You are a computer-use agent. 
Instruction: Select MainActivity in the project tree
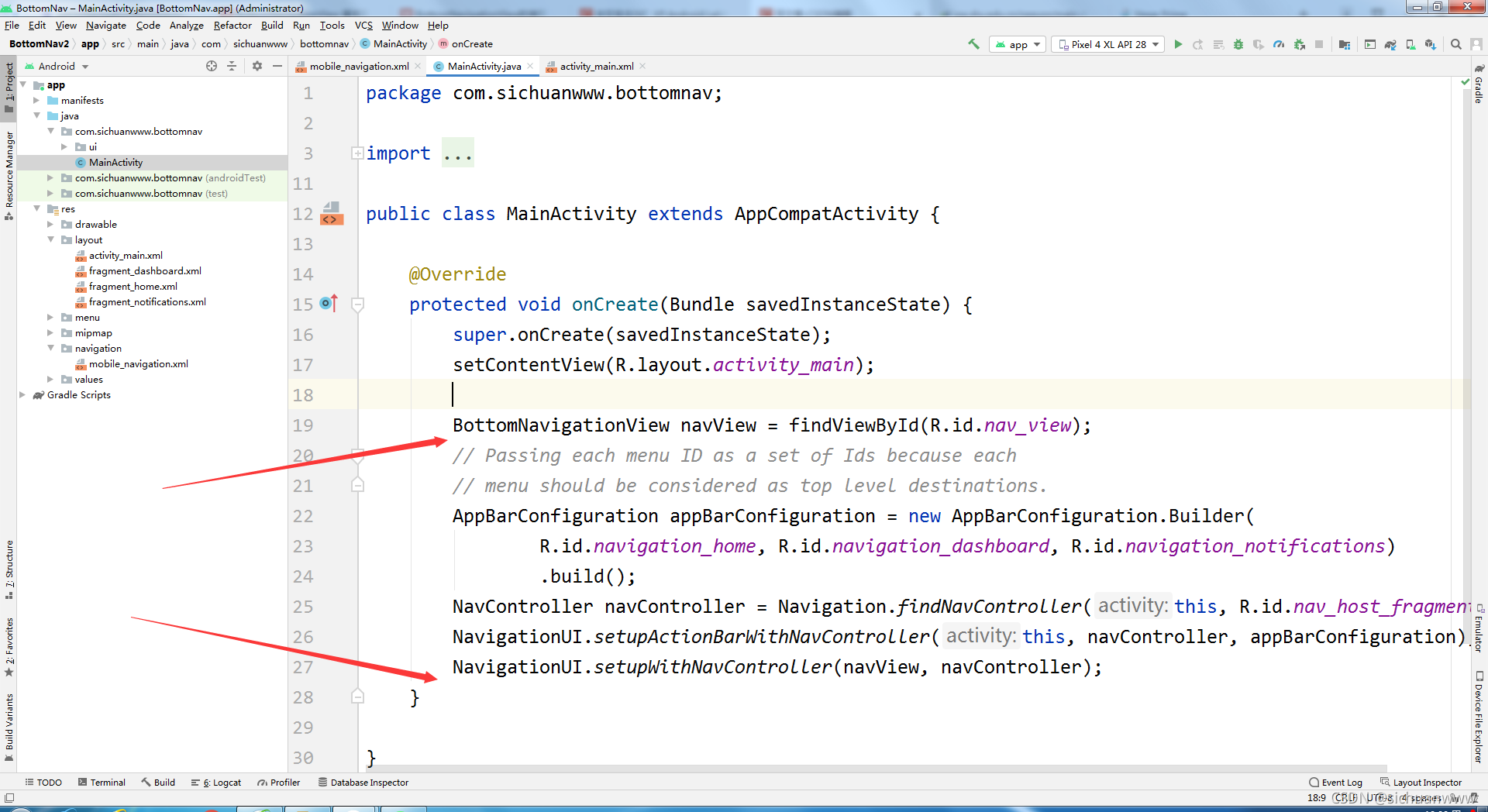click(x=115, y=162)
